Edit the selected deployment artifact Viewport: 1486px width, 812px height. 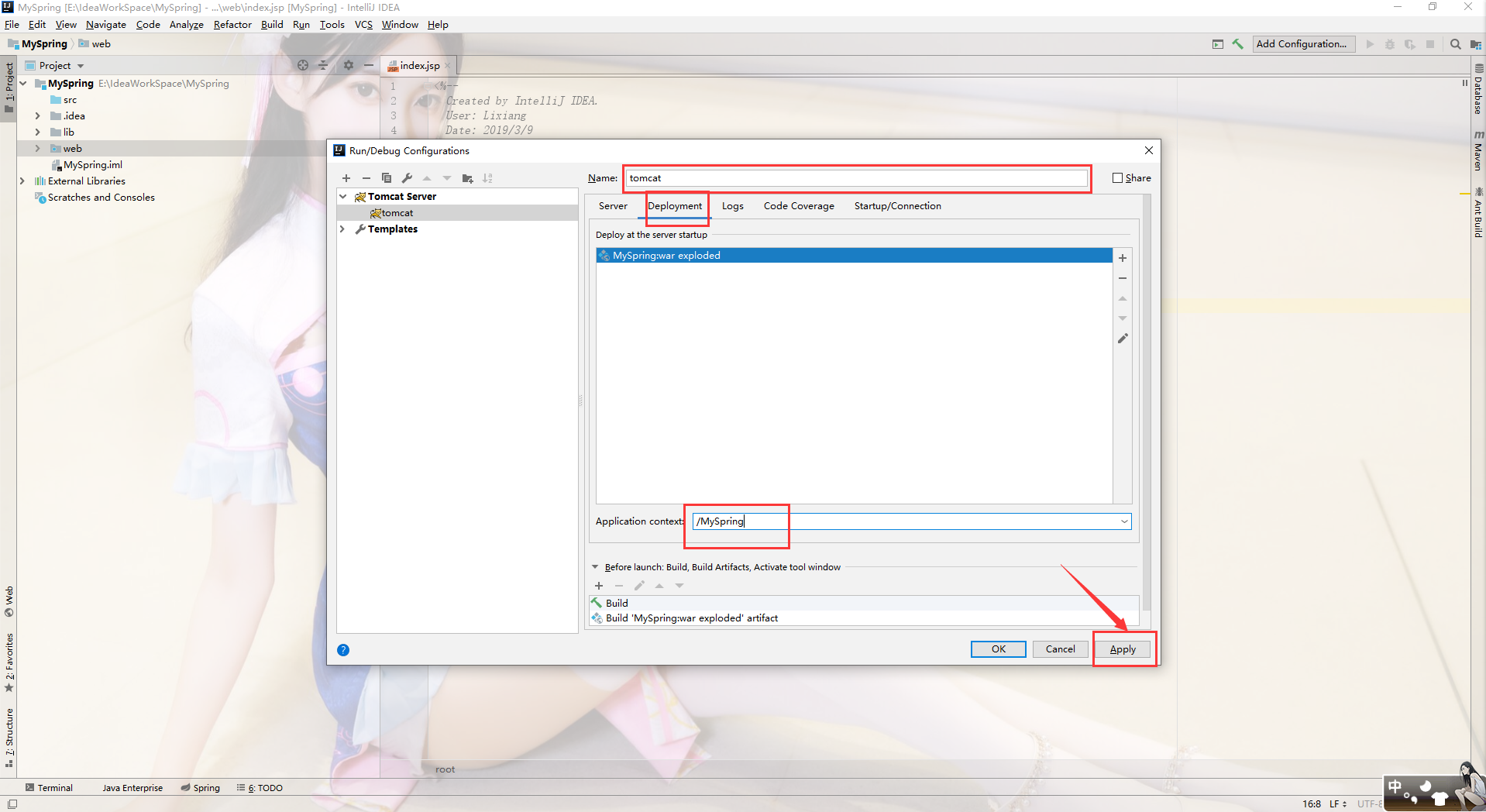[1123, 339]
